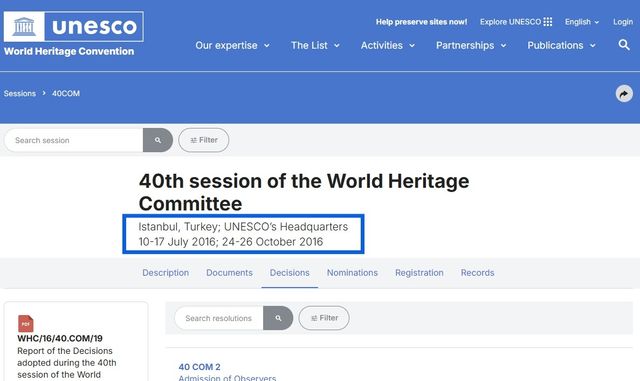640x381 pixels.
Task: Open the Nominations tab
Action: coord(352,273)
